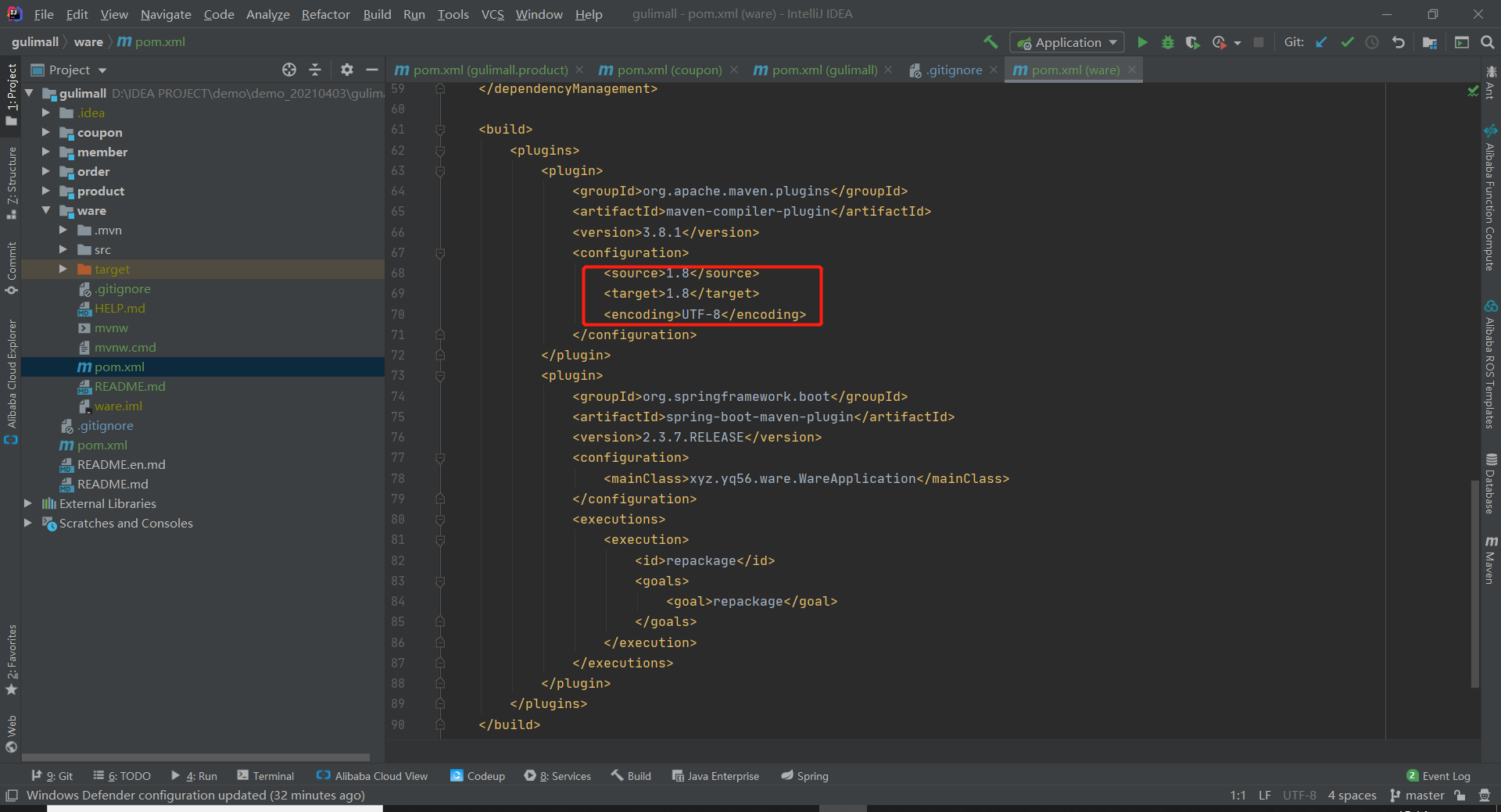Click Run with Coverage icon
Image resolution: width=1501 pixels, height=812 pixels.
coord(1192,42)
